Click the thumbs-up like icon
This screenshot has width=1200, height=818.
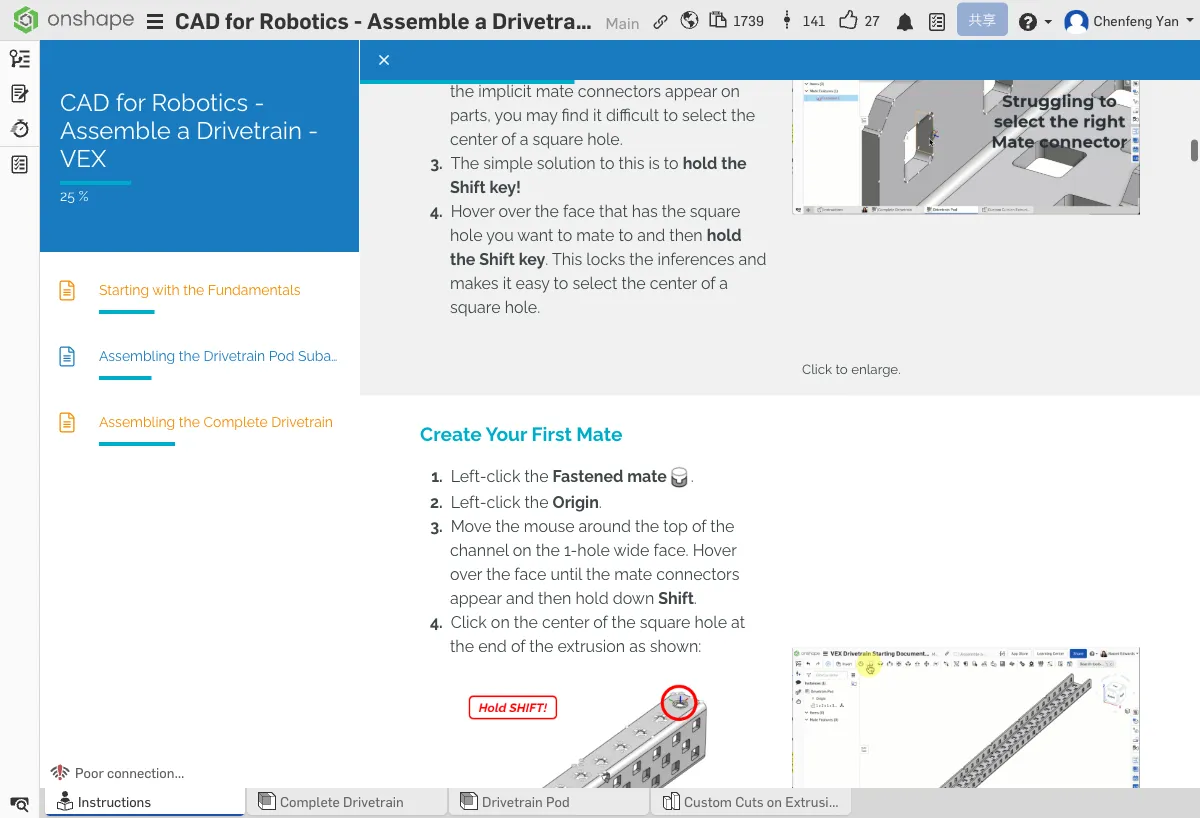coord(848,21)
